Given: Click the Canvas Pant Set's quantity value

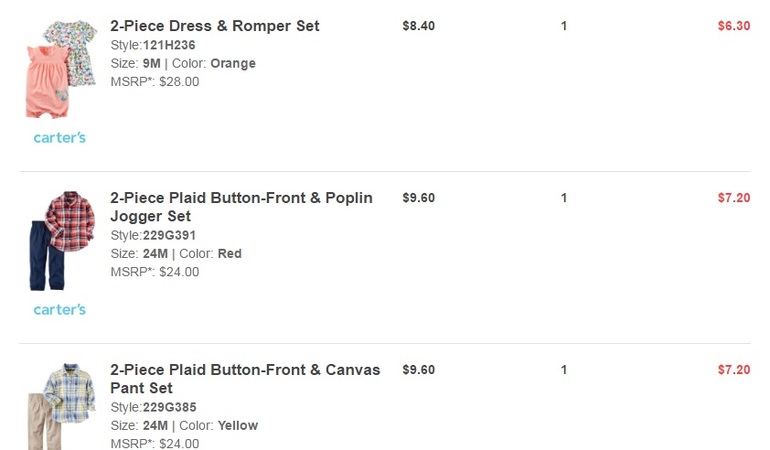Looking at the screenshot, I should pos(564,370).
